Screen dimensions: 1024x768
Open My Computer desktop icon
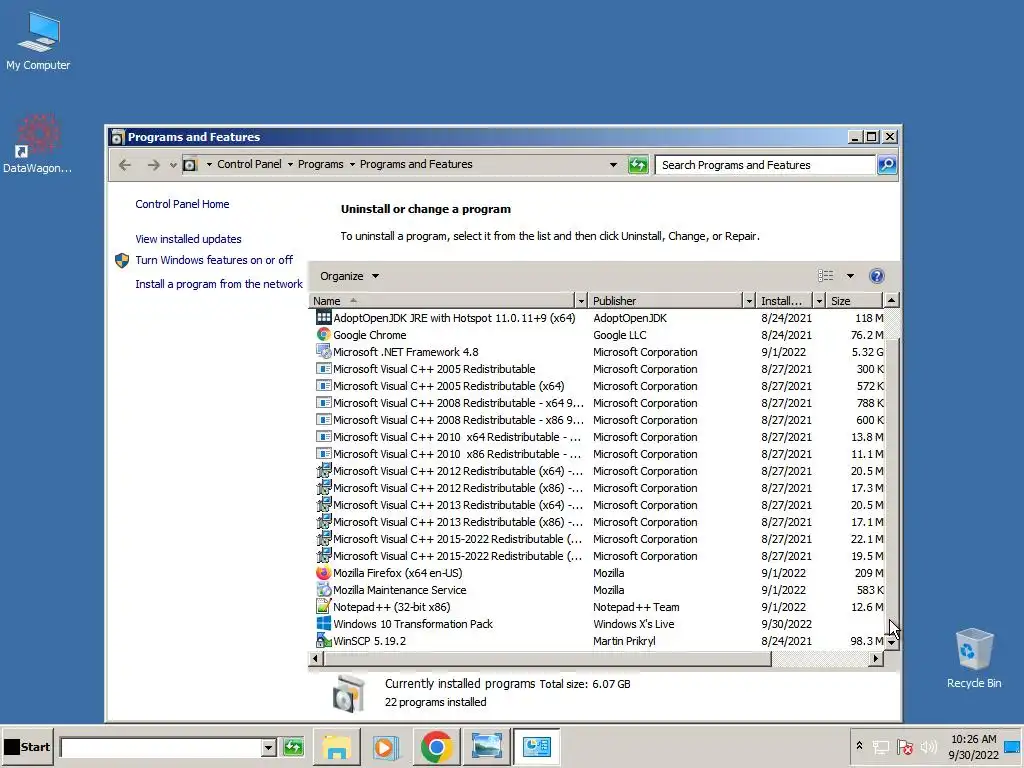pos(39,40)
